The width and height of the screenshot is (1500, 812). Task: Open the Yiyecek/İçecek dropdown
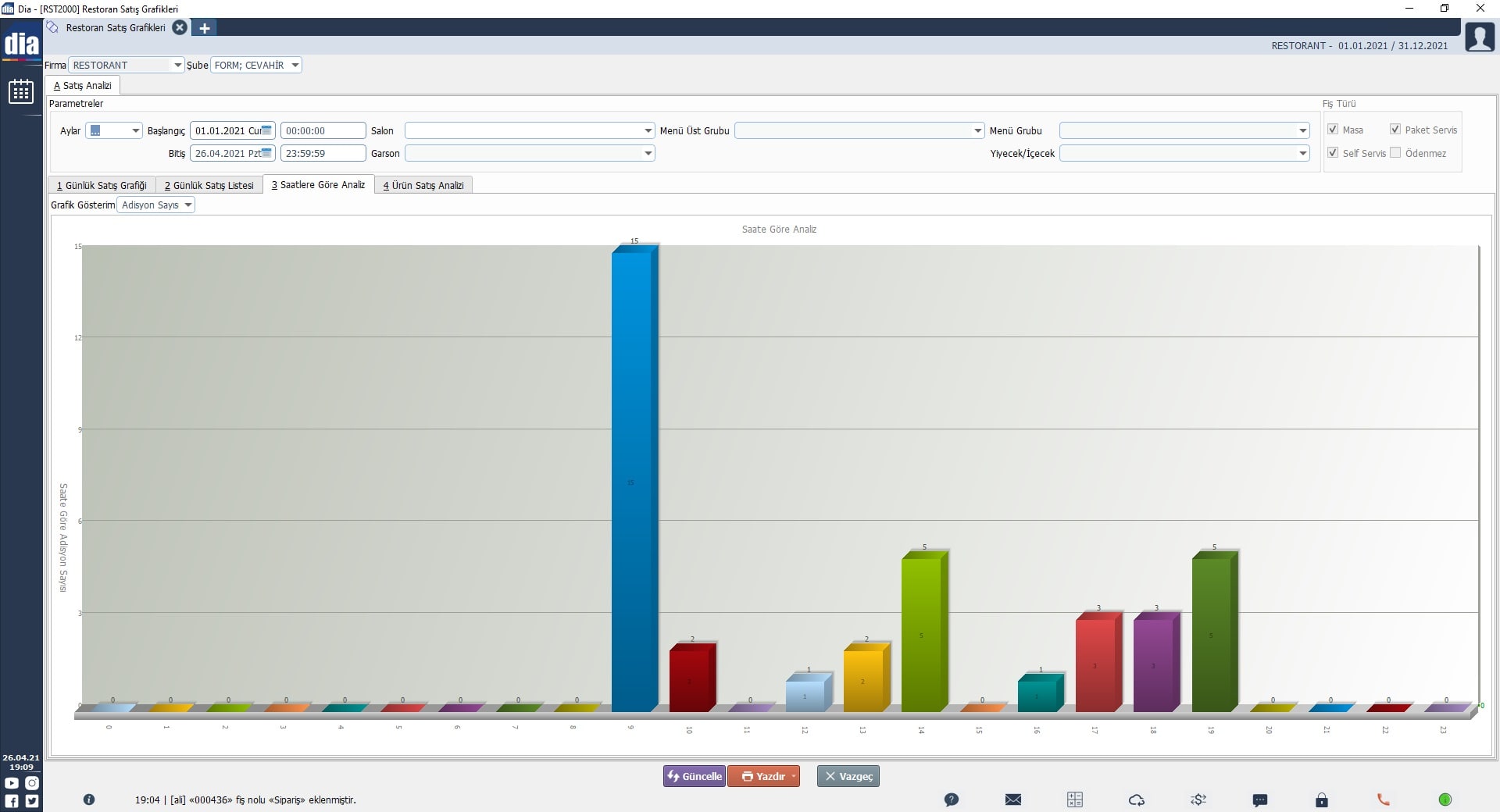click(x=1303, y=153)
